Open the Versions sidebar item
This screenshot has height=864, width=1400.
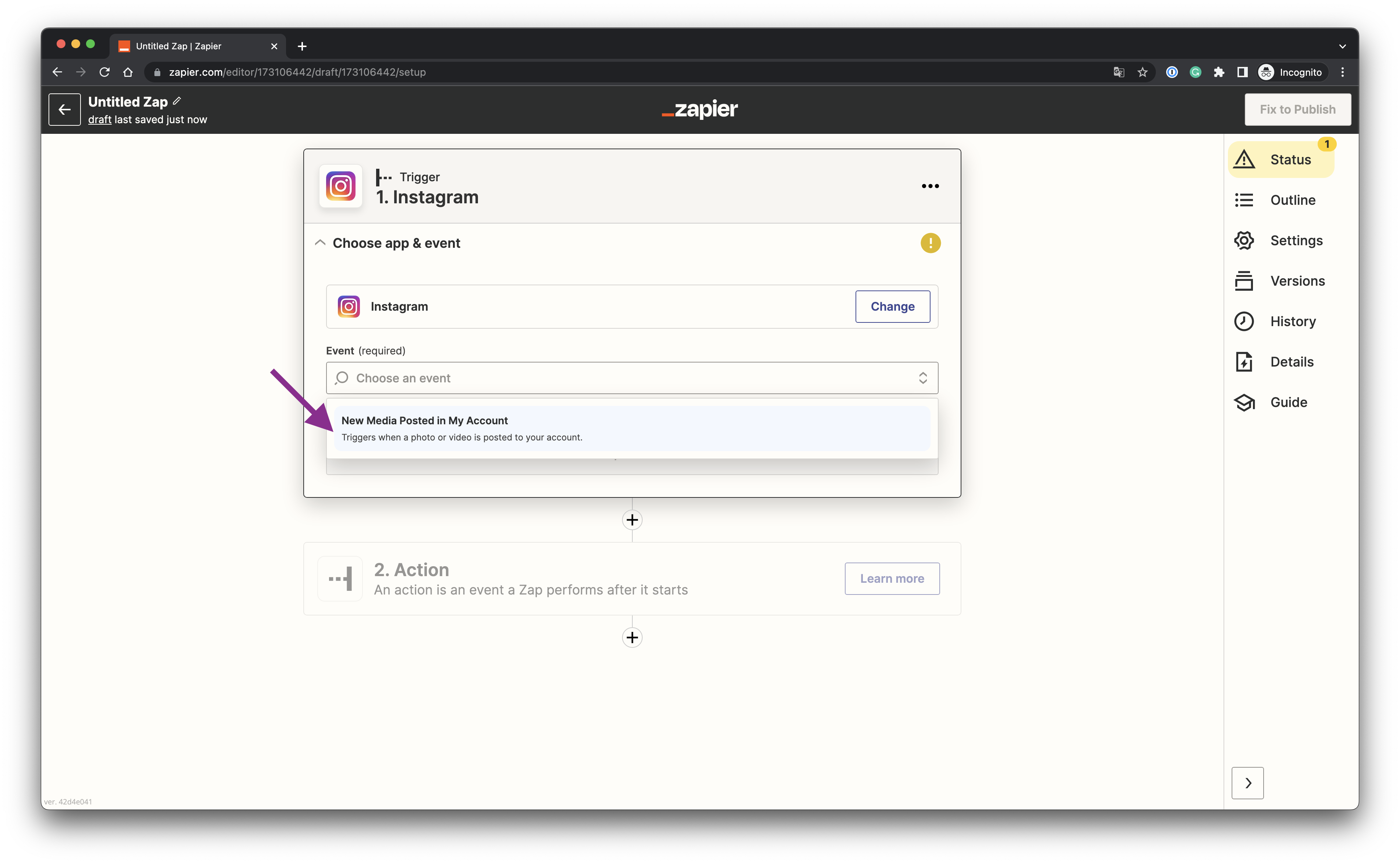click(x=1281, y=281)
